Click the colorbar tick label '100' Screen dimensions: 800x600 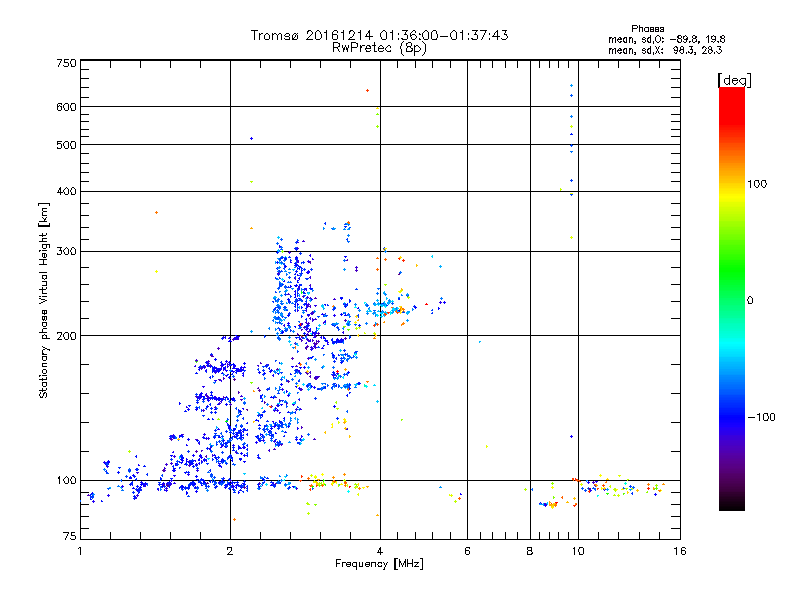click(757, 184)
